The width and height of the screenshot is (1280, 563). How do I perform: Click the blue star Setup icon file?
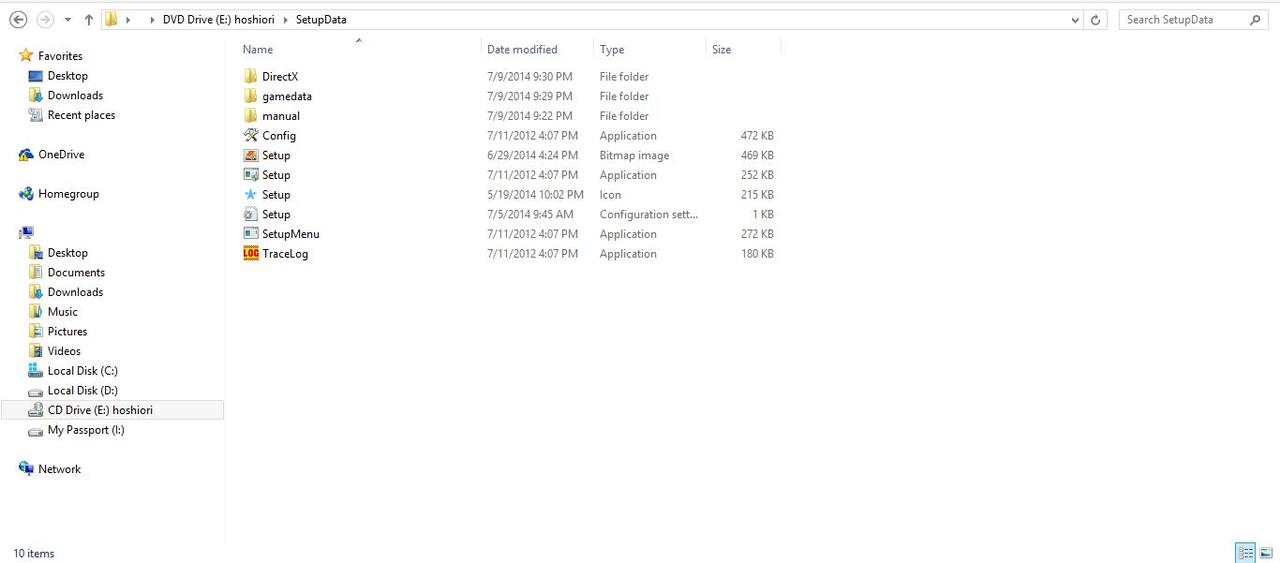[x=251, y=195]
